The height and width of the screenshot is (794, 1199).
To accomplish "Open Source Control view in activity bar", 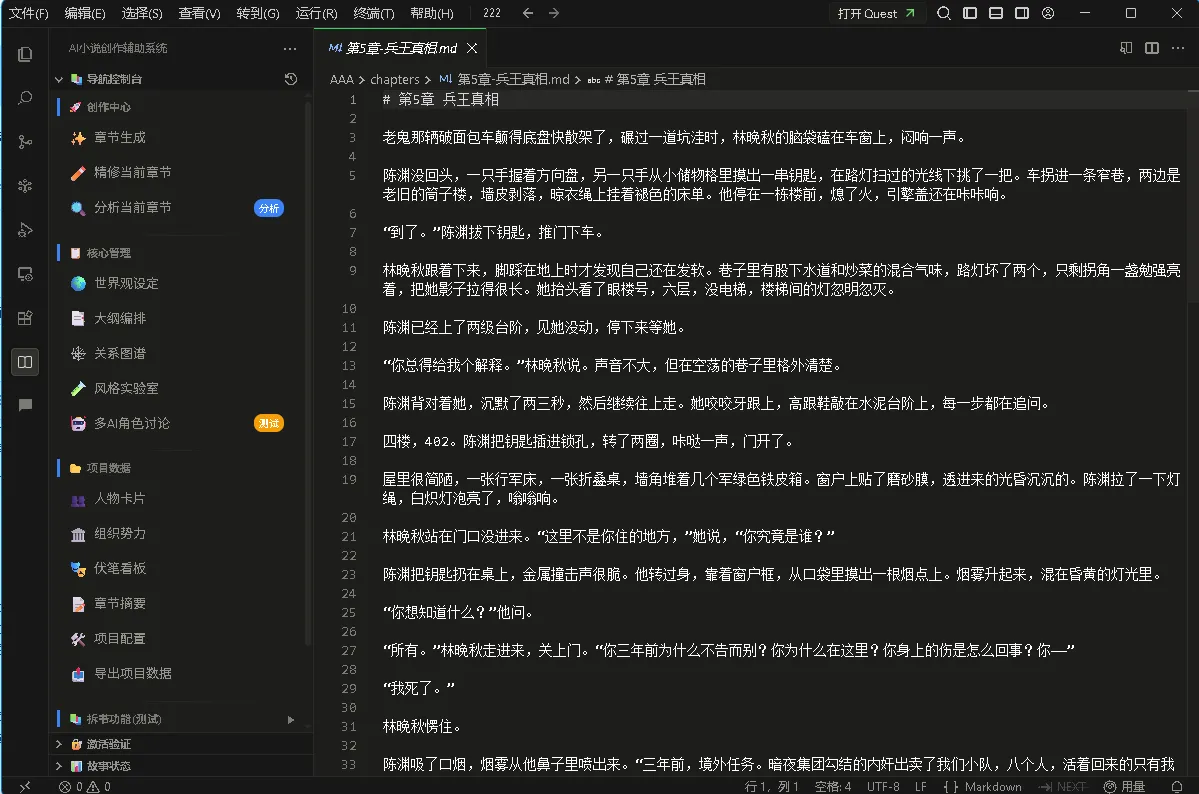I will click(25, 142).
